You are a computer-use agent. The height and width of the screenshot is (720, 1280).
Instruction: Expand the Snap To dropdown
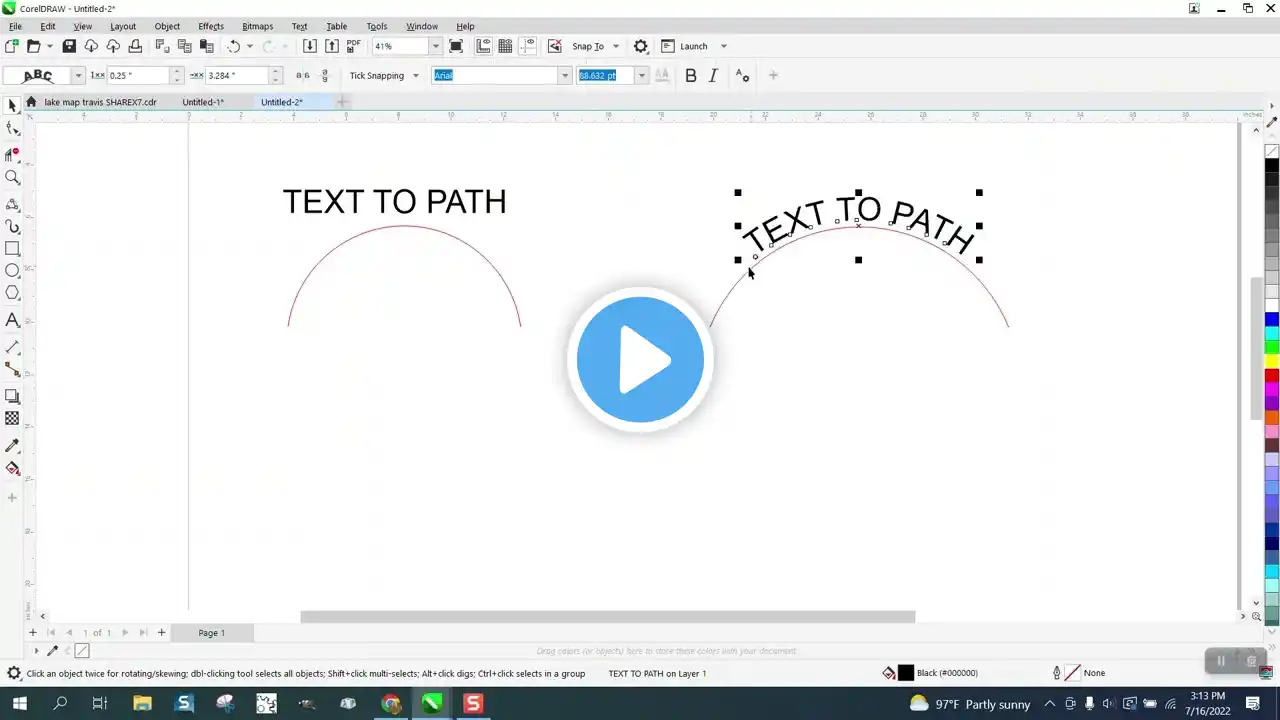[x=616, y=46]
